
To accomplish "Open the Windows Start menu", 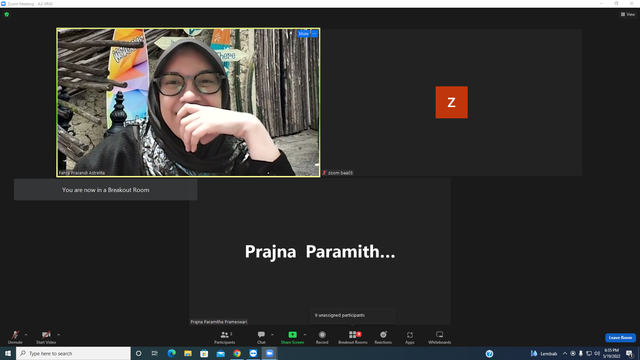I will (x=8, y=353).
